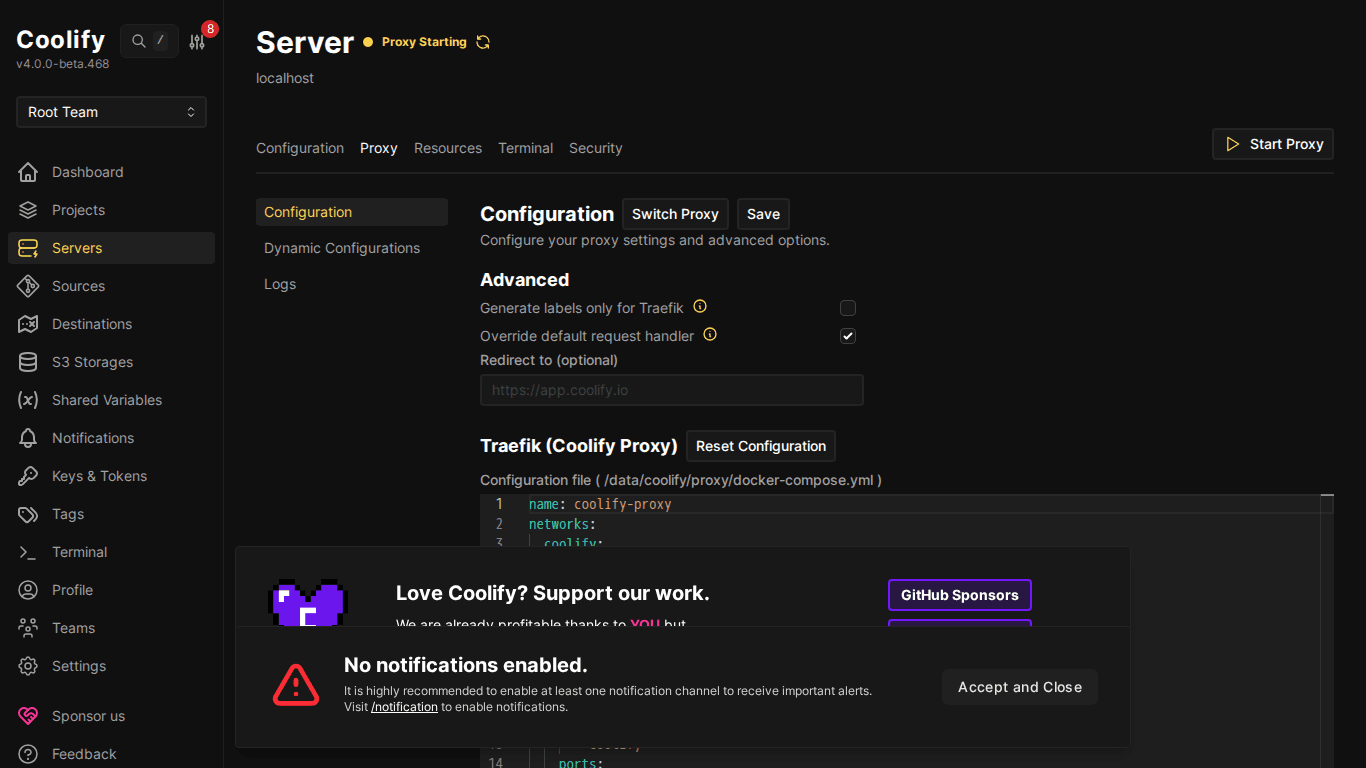Image resolution: width=1366 pixels, height=768 pixels.
Task: Click the Sponsor us heart icon
Action: pyautogui.click(x=30, y=716)
